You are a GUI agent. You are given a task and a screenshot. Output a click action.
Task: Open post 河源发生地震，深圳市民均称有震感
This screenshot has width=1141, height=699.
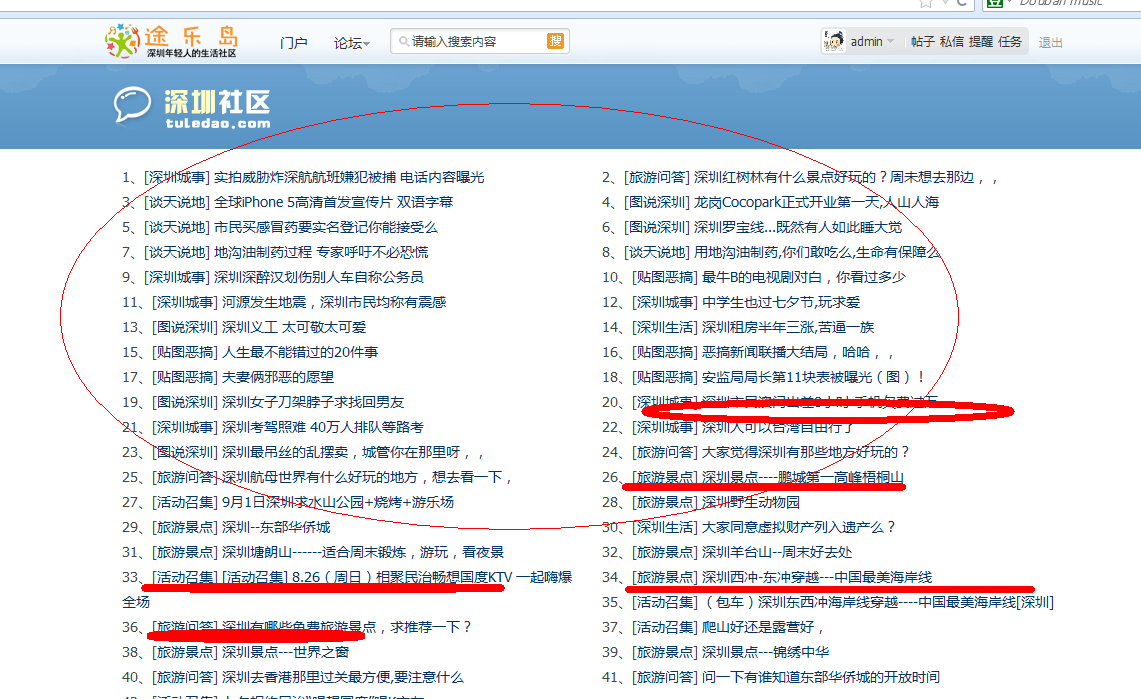click(x=334, y=303)
